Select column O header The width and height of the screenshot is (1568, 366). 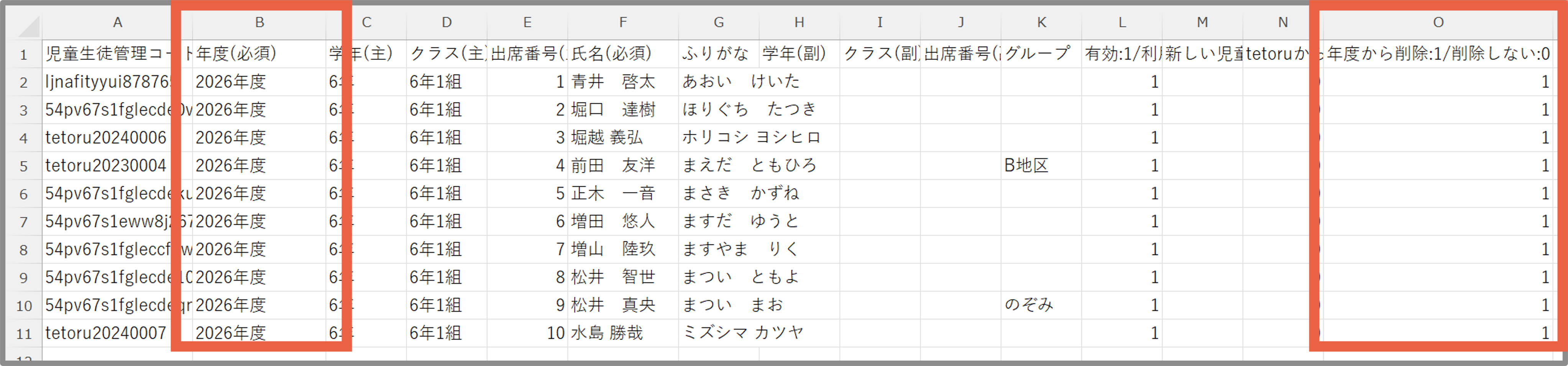[1438, 23]
